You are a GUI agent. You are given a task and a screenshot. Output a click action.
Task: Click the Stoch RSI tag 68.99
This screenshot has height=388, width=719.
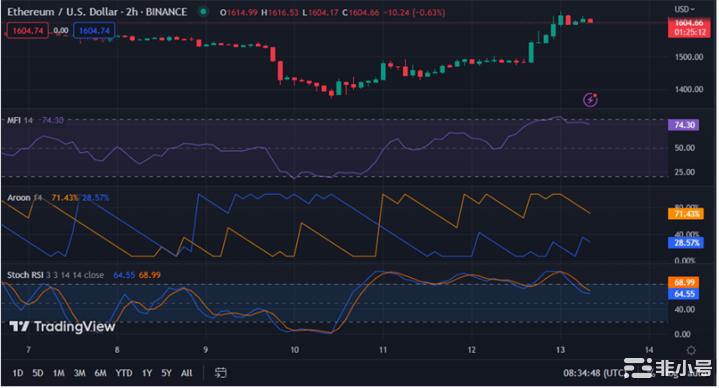(x=684, y=283)
